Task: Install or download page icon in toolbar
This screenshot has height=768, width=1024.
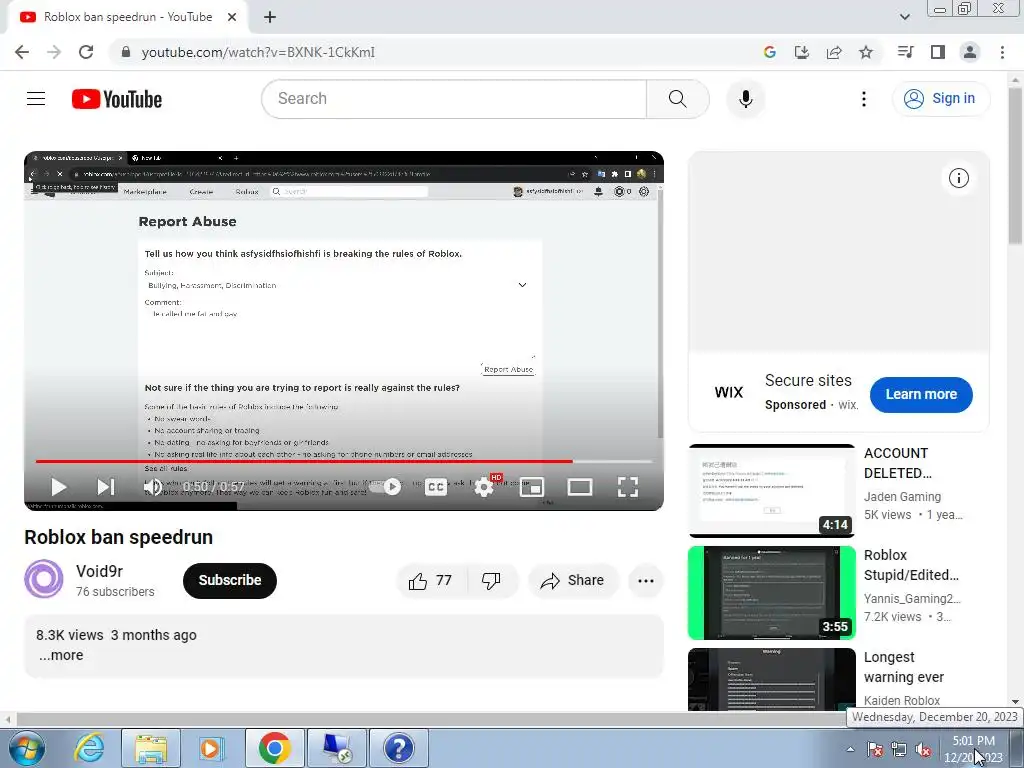Action: click(802, 52)
